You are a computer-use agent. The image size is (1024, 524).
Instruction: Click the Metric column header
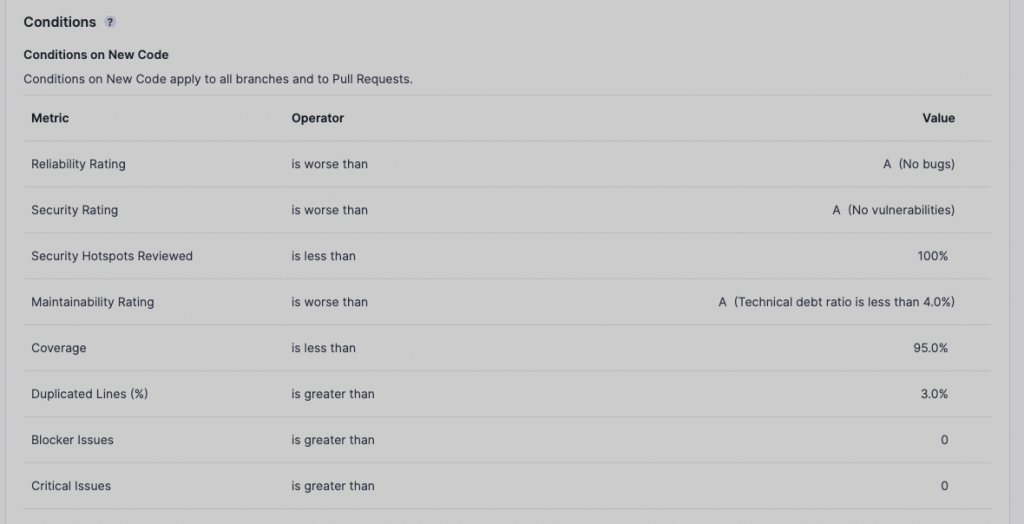[50, 118]
